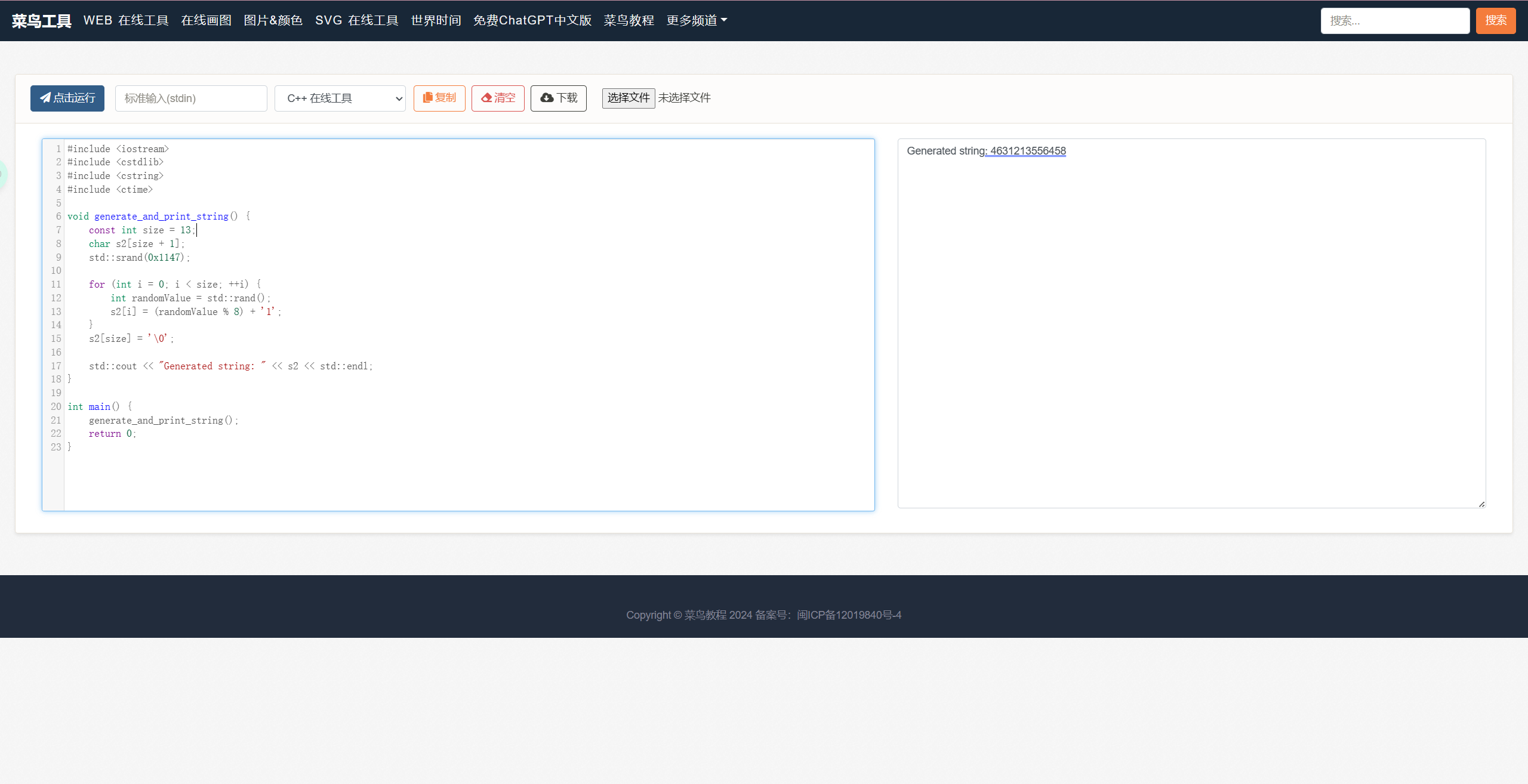Click the '#include <cstring>' line

(115, 176)
